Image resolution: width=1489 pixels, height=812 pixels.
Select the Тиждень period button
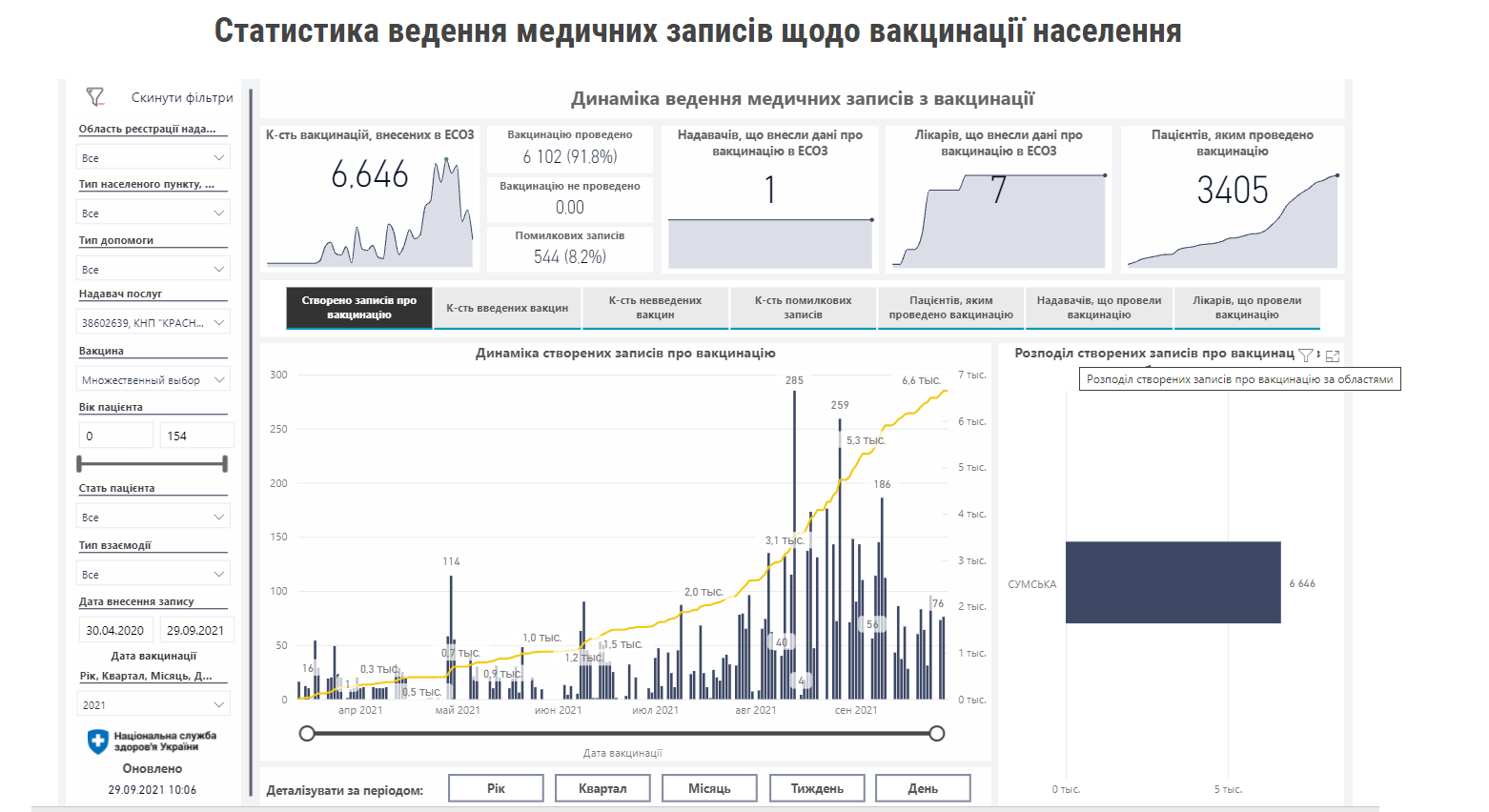click(x=817, y=787)
